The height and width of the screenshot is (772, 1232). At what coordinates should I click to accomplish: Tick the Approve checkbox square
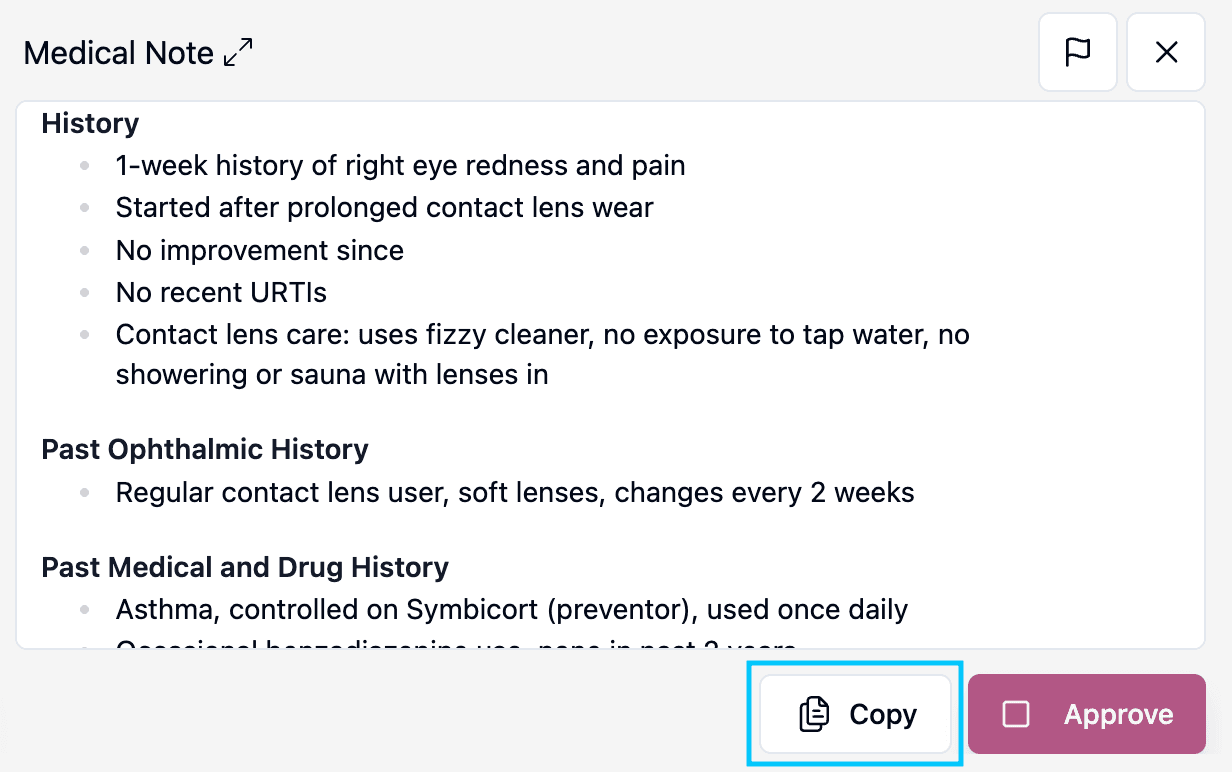click(x=1016, y=714)
